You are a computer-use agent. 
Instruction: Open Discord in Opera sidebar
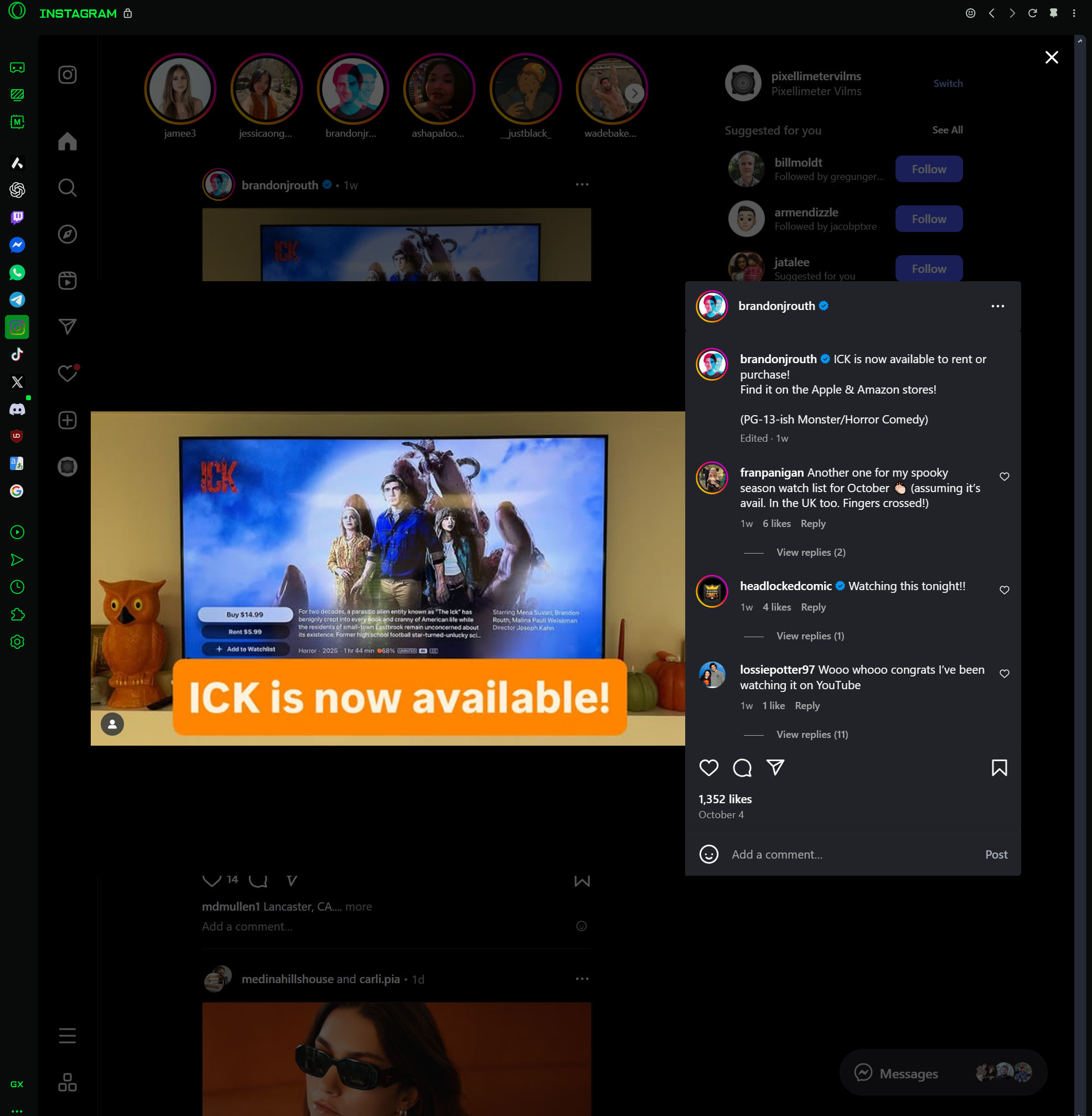click(x=17, y=409)
